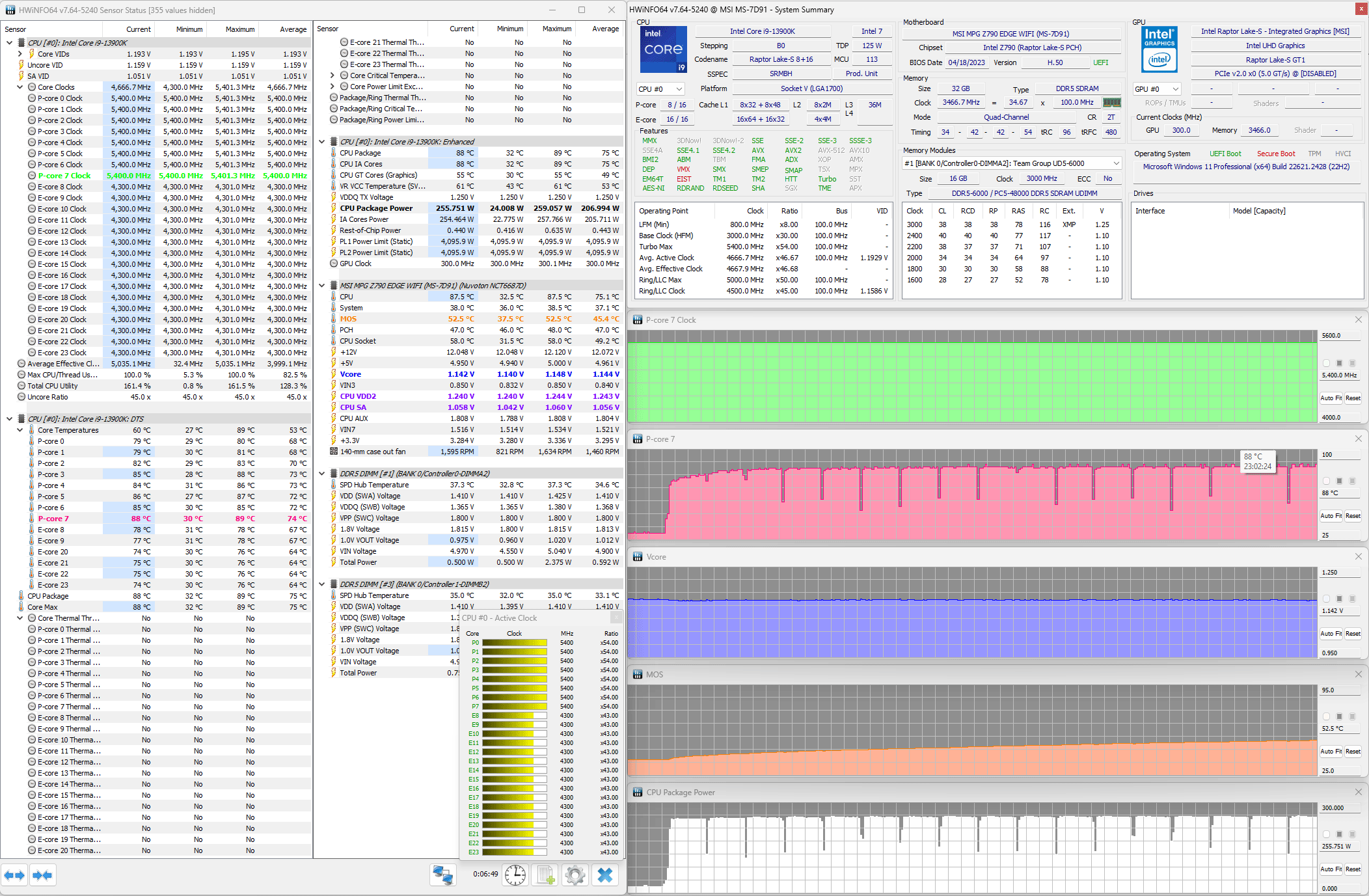Open the CPU #0 selector dropdown
Image resolution: width=1369 pixels, height=896 pixels.
(660, 89)
